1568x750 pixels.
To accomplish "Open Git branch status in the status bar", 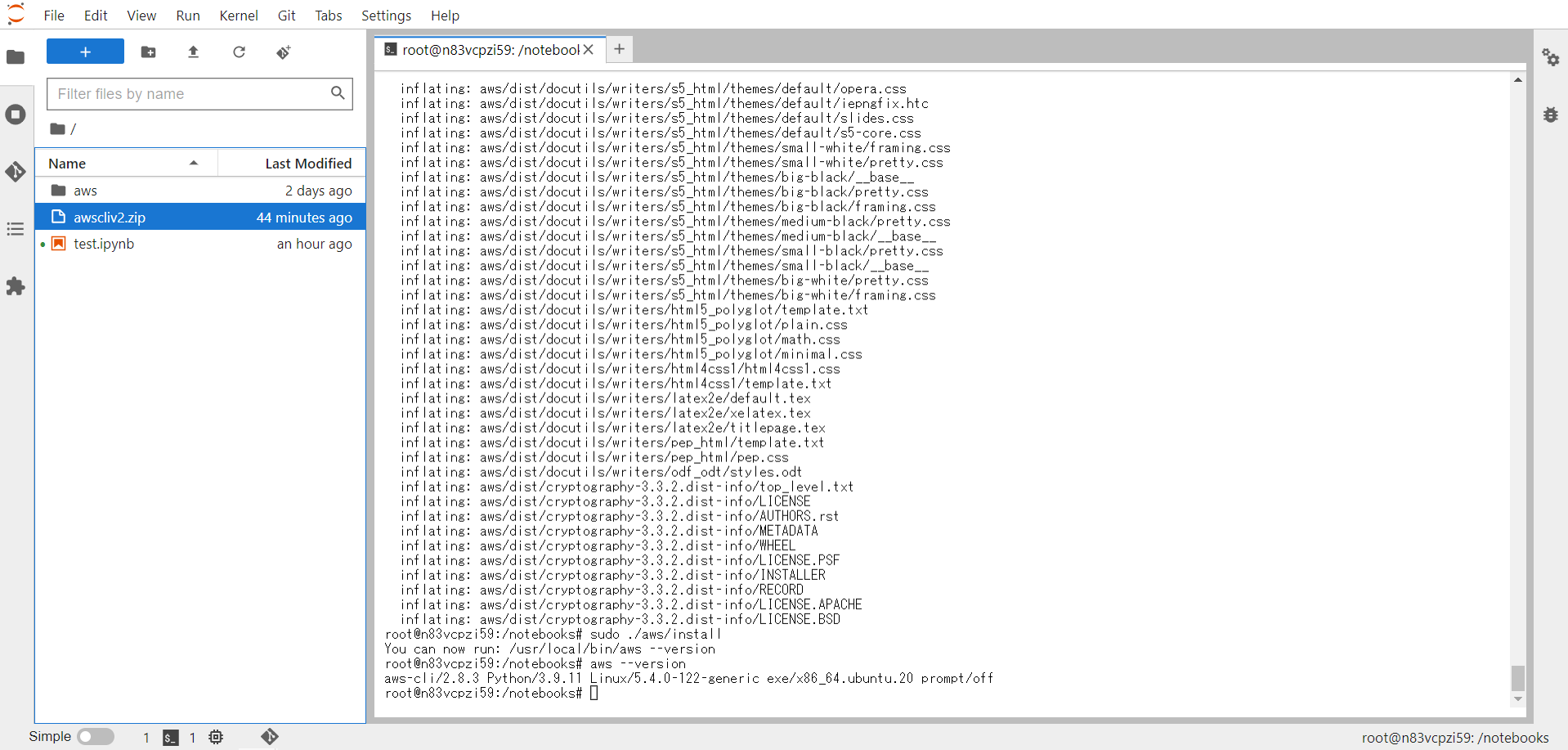I will (x=270, y=737).
